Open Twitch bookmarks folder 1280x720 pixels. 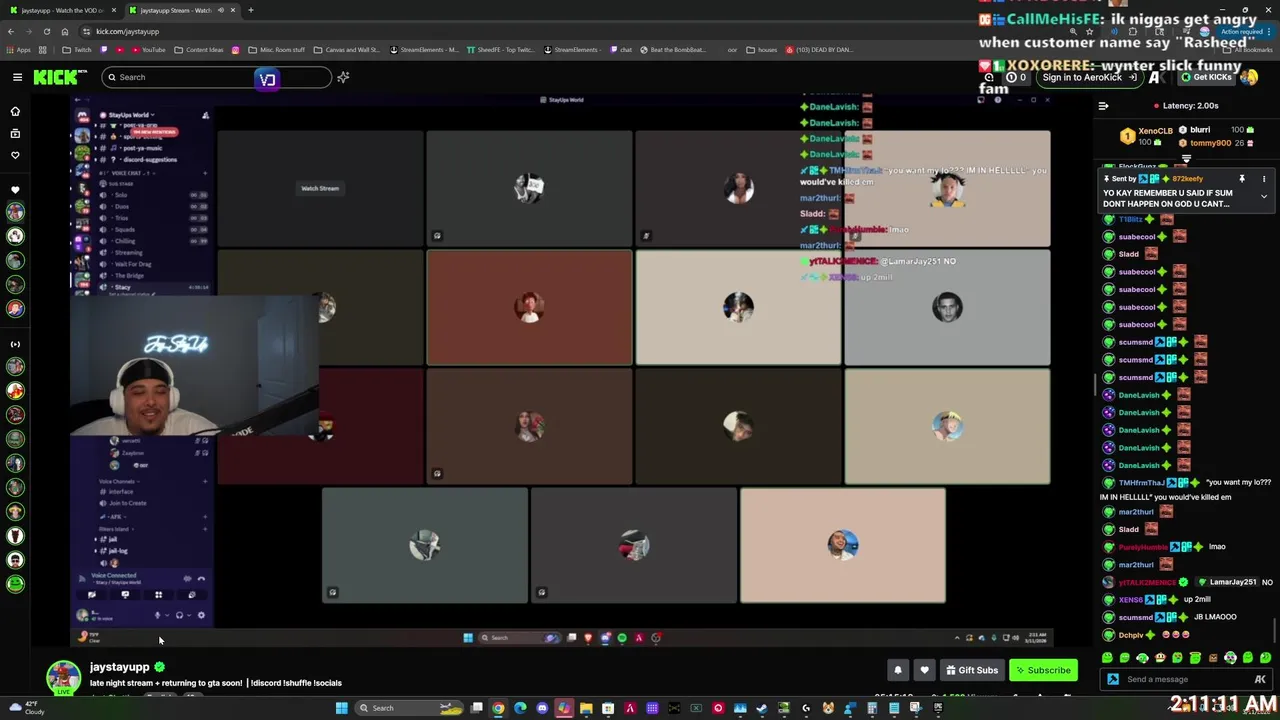click(x=77, y=50)
